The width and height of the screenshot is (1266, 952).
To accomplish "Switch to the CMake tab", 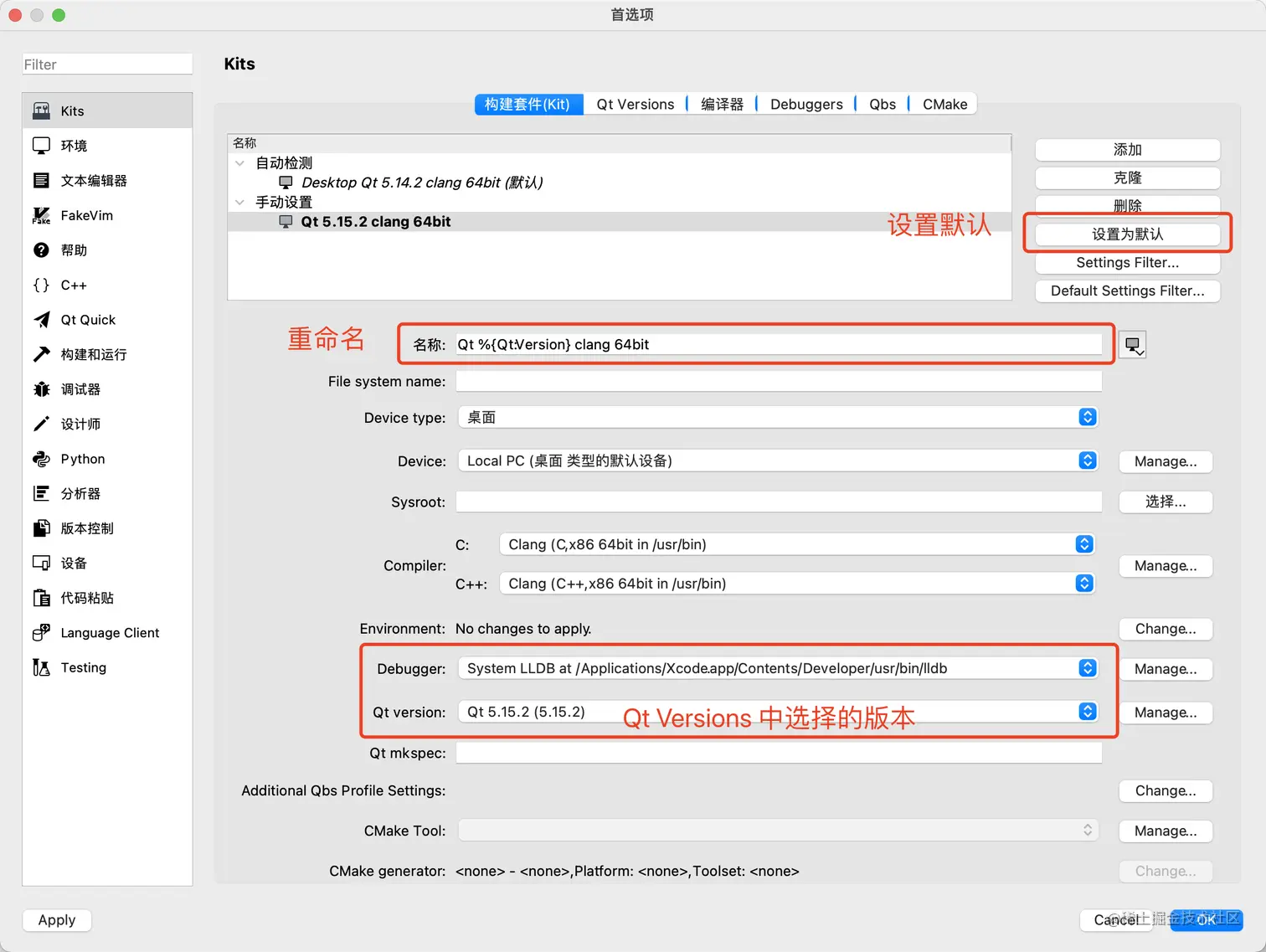I will (x=944, y=104).
